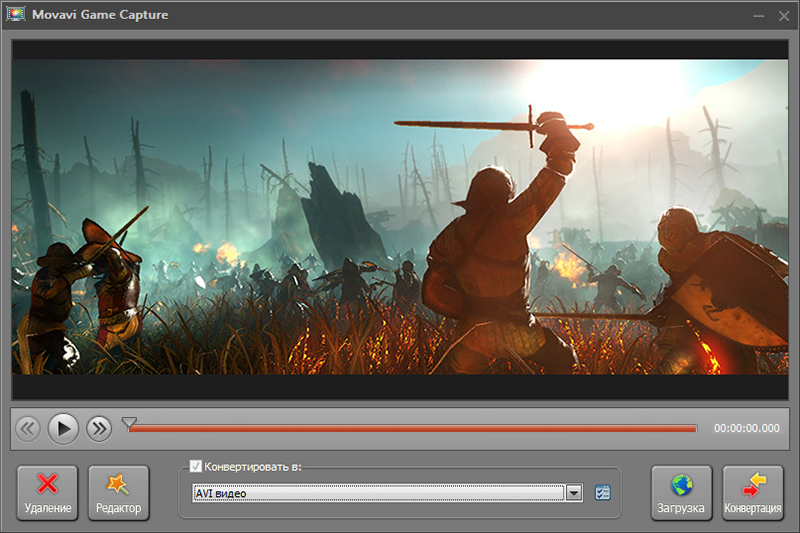Expand the format dropdown arrow

(x=574, y=493)
